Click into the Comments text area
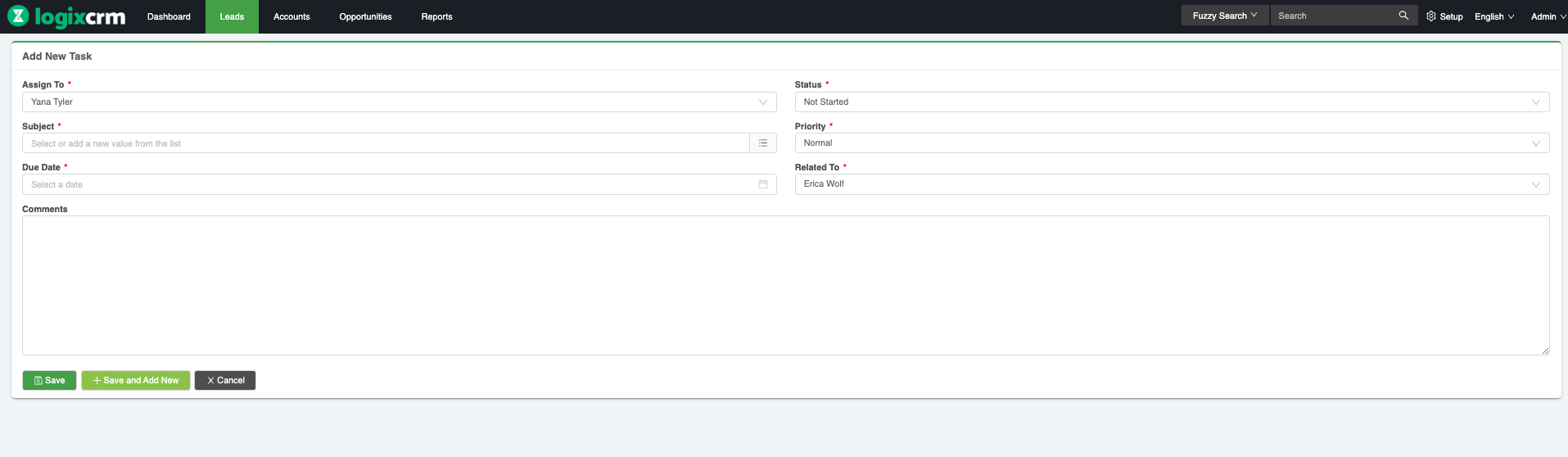Image resolution: width=1568 pixels, height=457 pixels. pyautogui.click(x=784, y=285)
